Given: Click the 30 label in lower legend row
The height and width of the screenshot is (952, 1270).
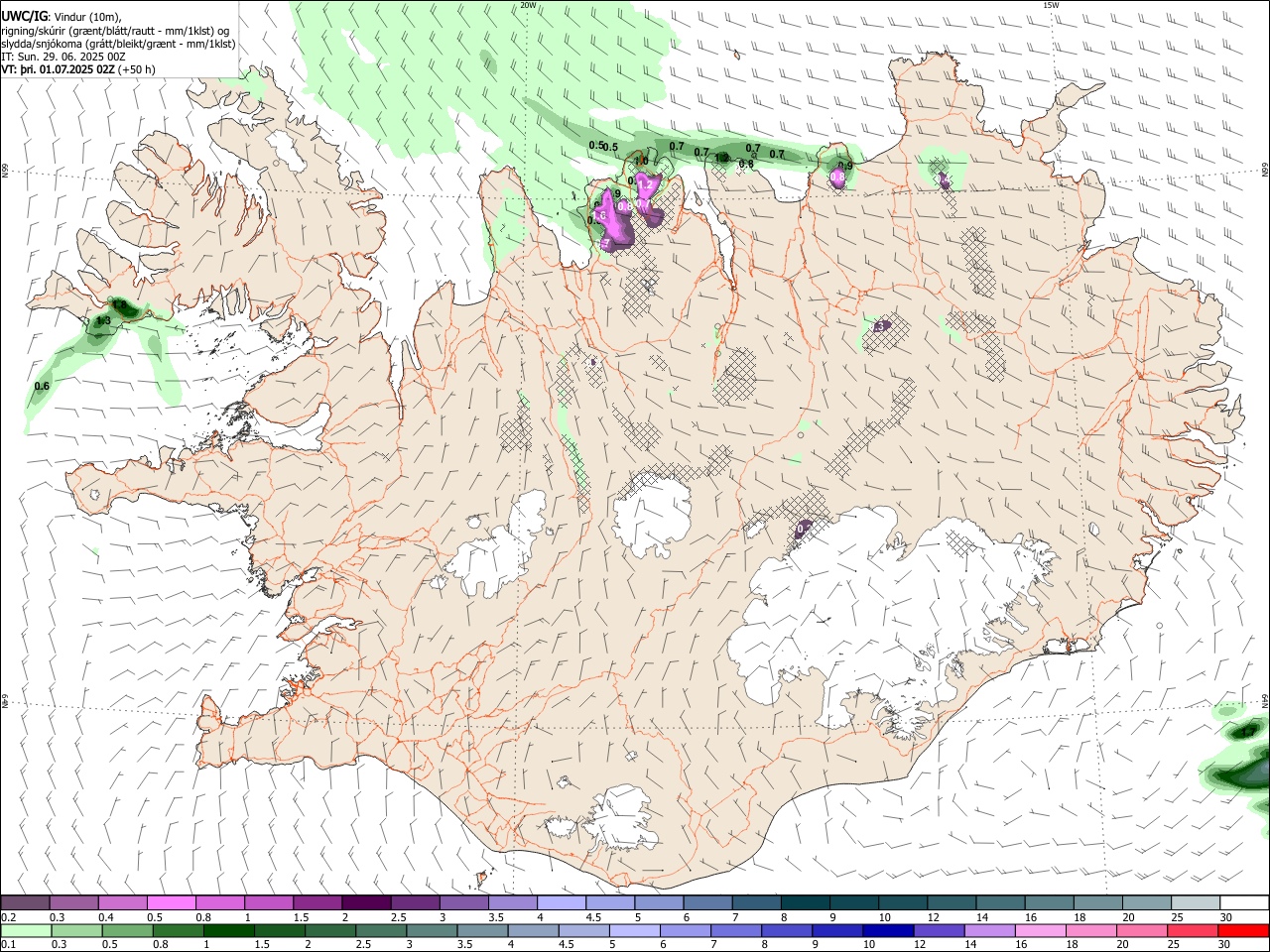Looking at the screenshot, I should 1225,945.
